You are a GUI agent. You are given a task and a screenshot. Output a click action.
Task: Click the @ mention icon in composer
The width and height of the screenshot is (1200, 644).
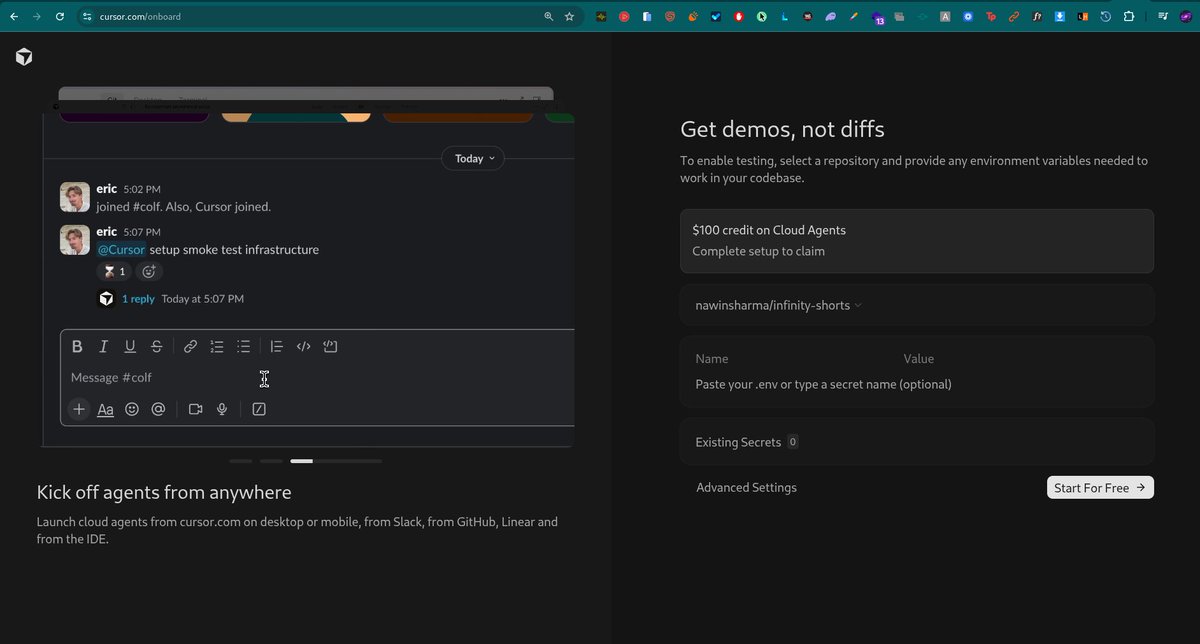pos(158,409)
